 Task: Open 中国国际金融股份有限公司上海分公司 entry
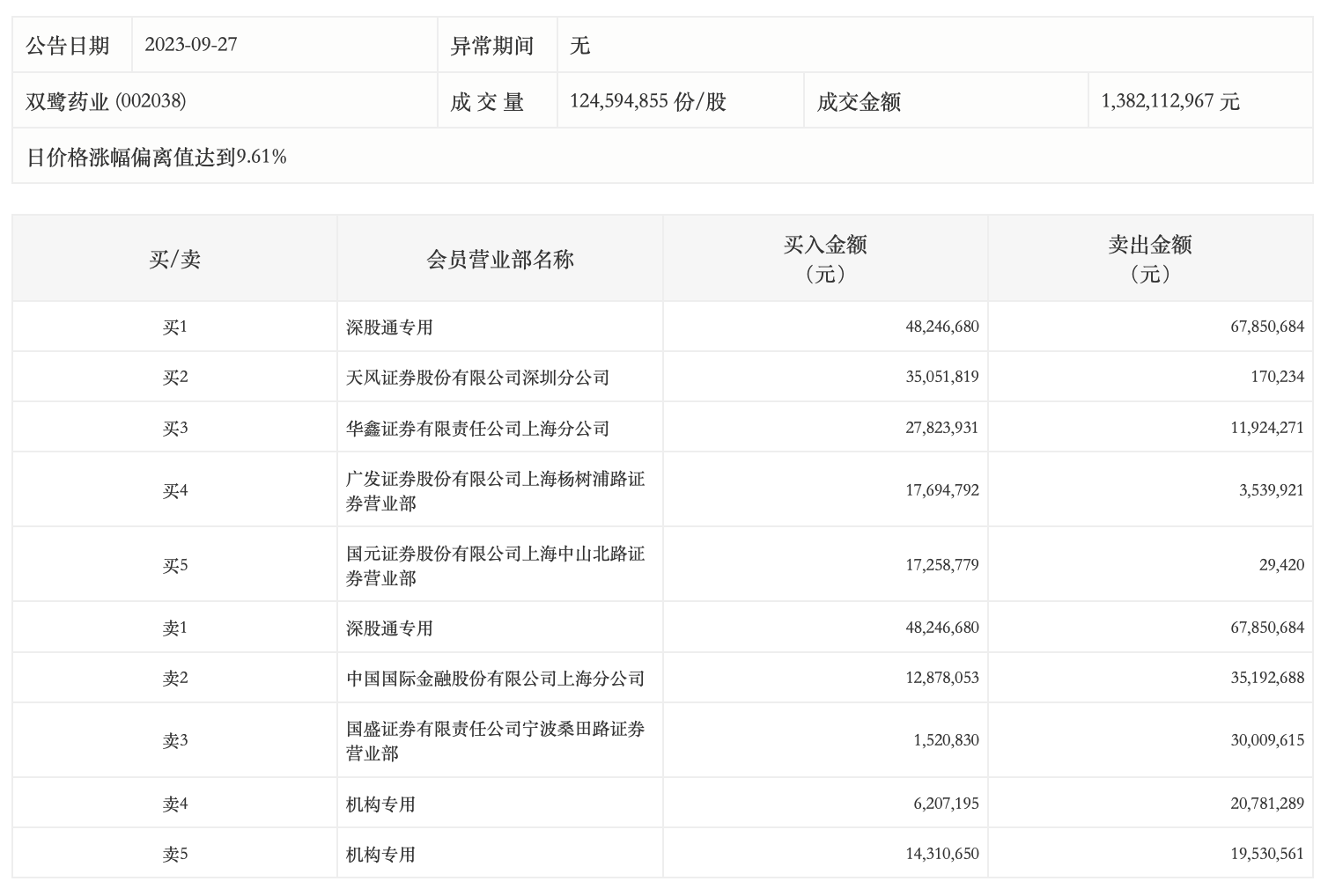point(495,679)
